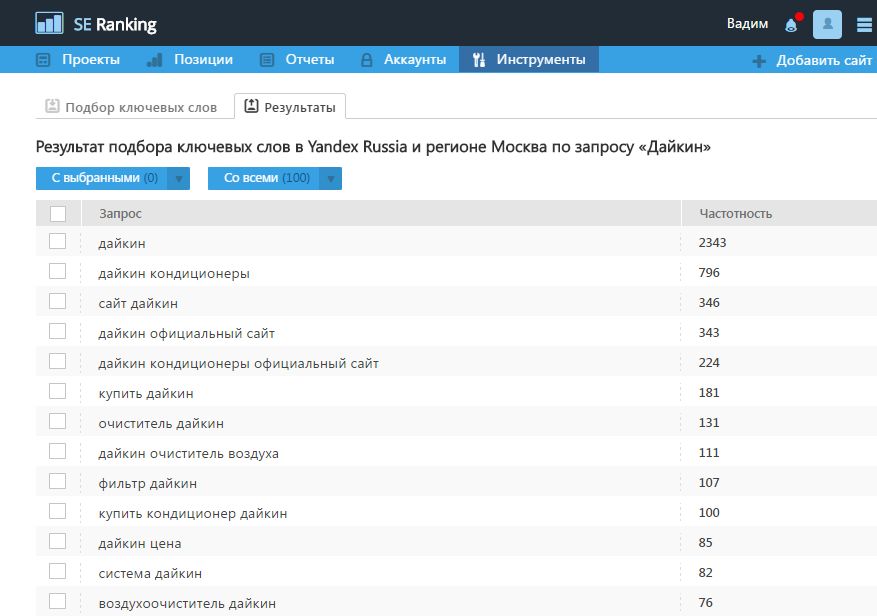Check the box for дайкин кондиционеры

(58, 271)
